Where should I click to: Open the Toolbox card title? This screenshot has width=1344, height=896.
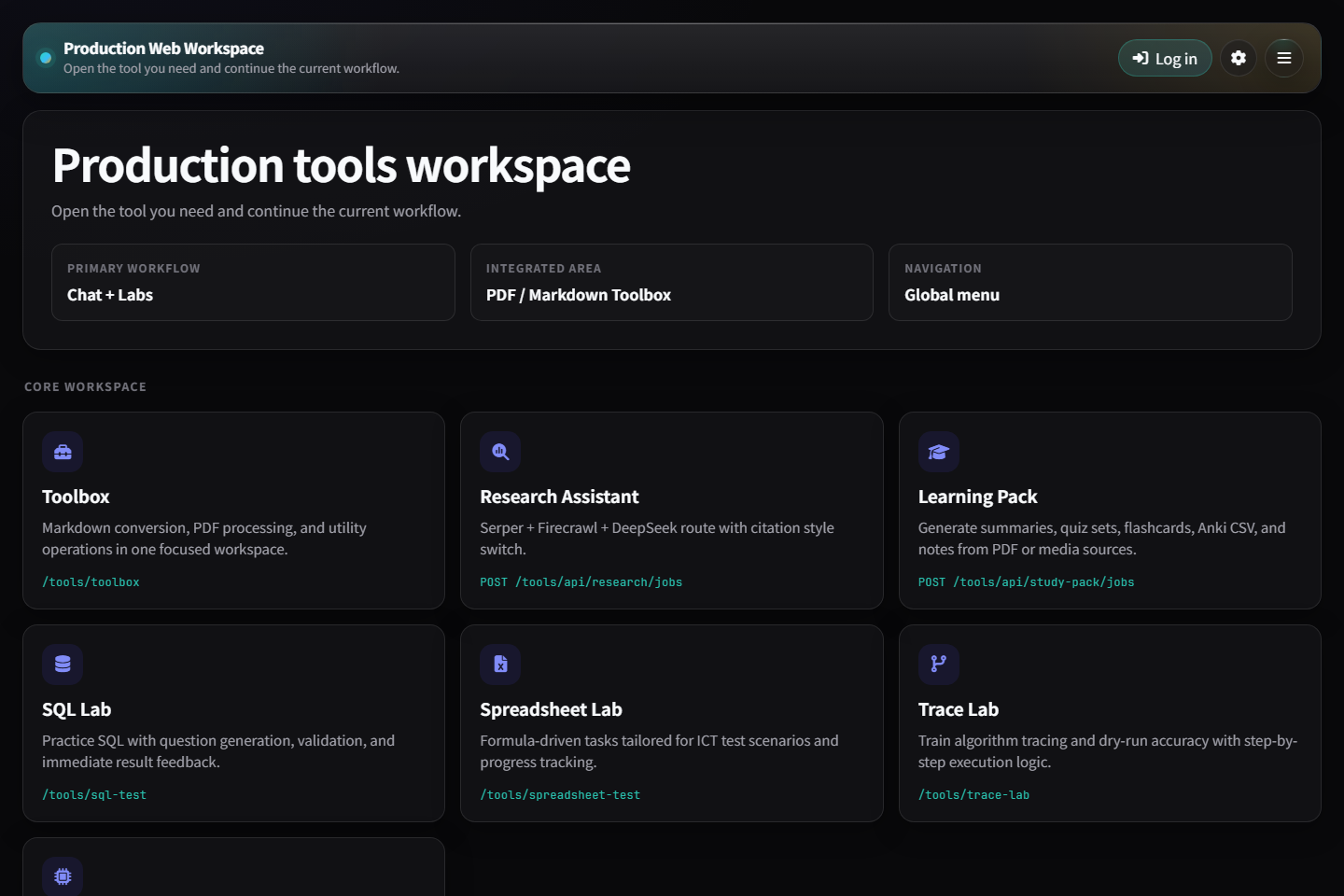click(76, 497)
